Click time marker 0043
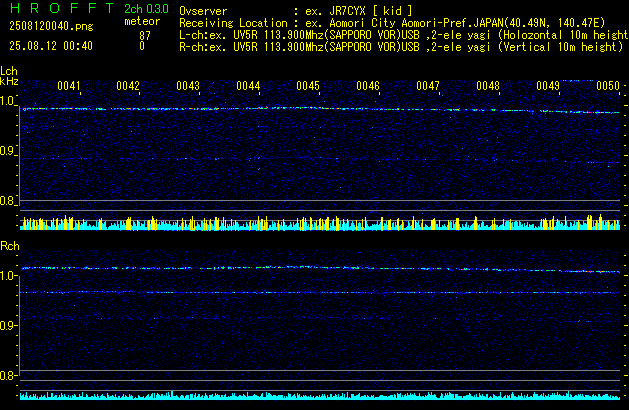Screen dimensions: 629x410 pos(188,86)
